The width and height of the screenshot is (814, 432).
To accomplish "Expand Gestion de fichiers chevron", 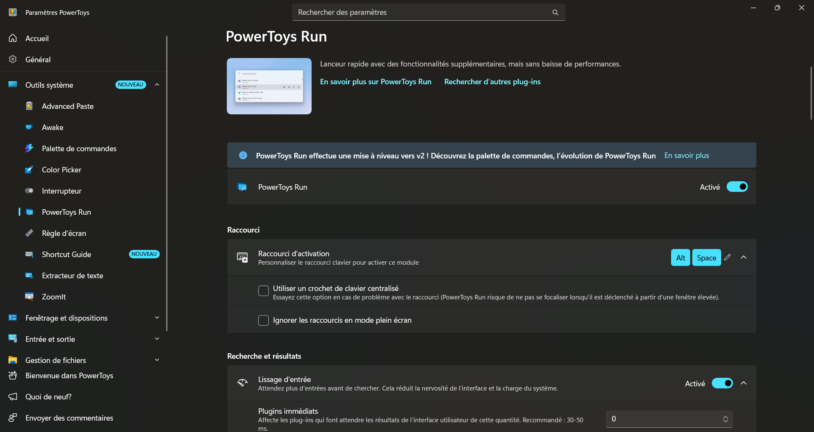I will coord(157,360).
